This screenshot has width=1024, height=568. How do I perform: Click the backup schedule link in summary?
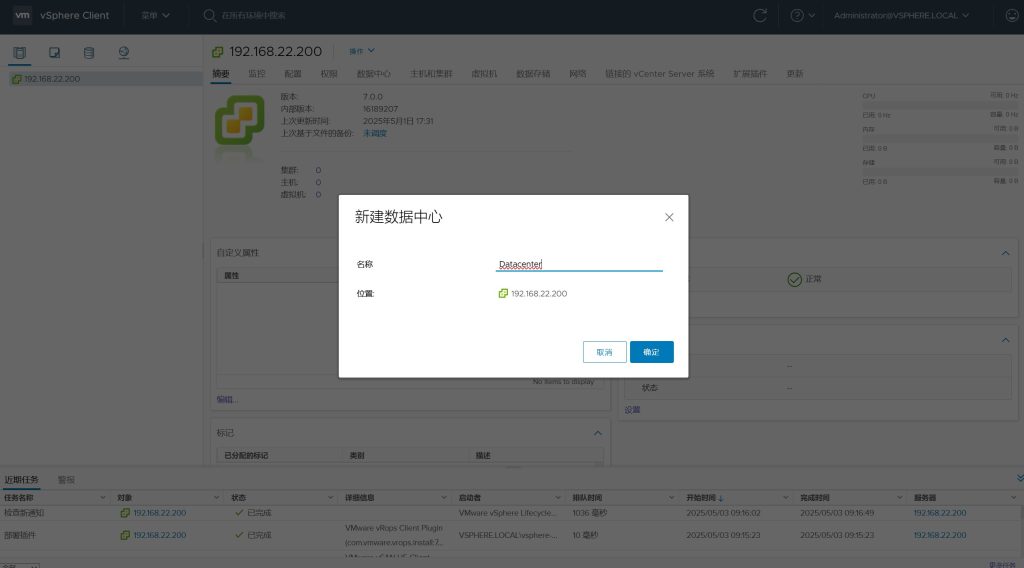tap(375, 133)
